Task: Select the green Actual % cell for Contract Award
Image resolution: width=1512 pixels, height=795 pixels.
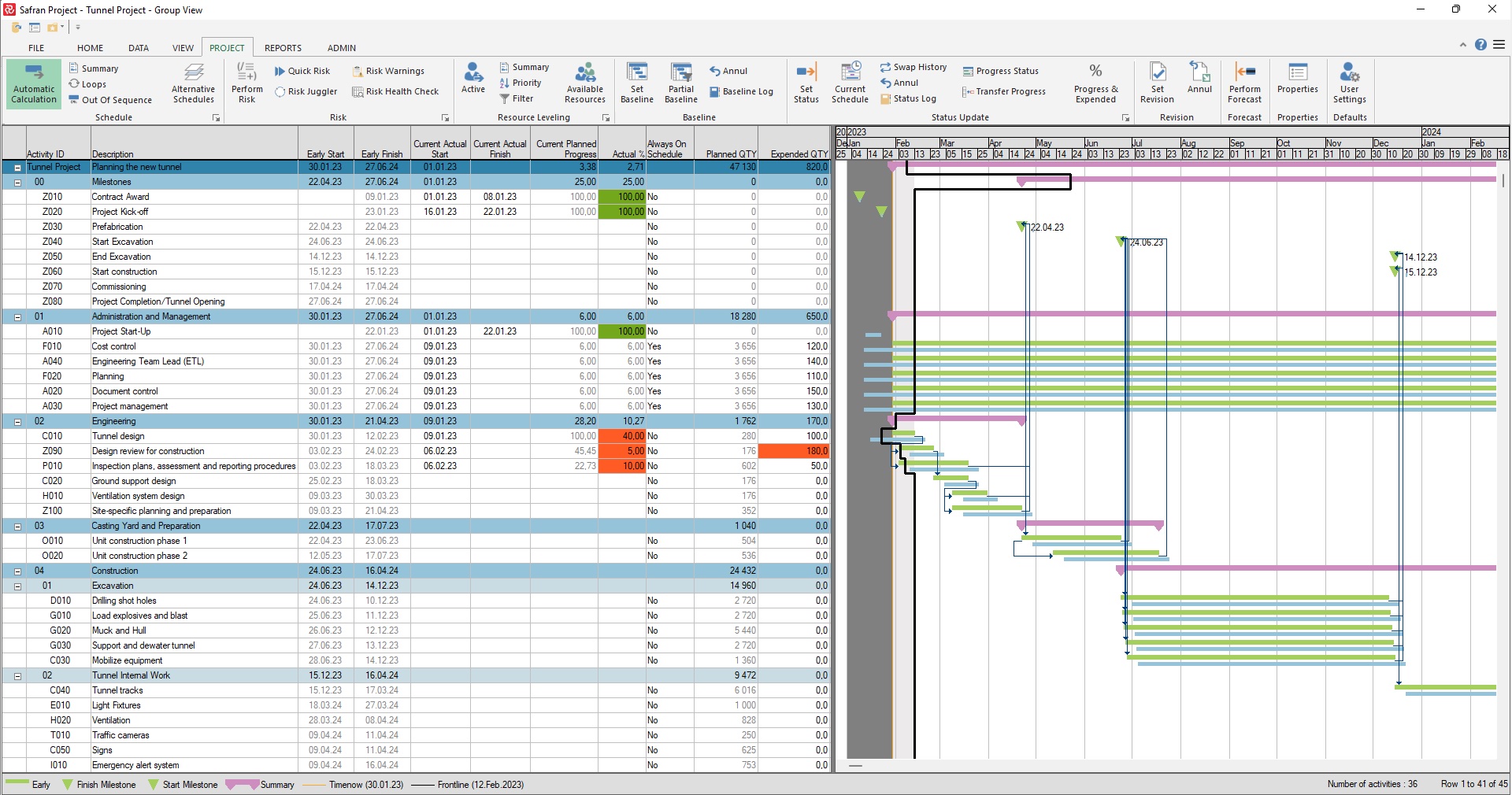Action: coord(622,197)
